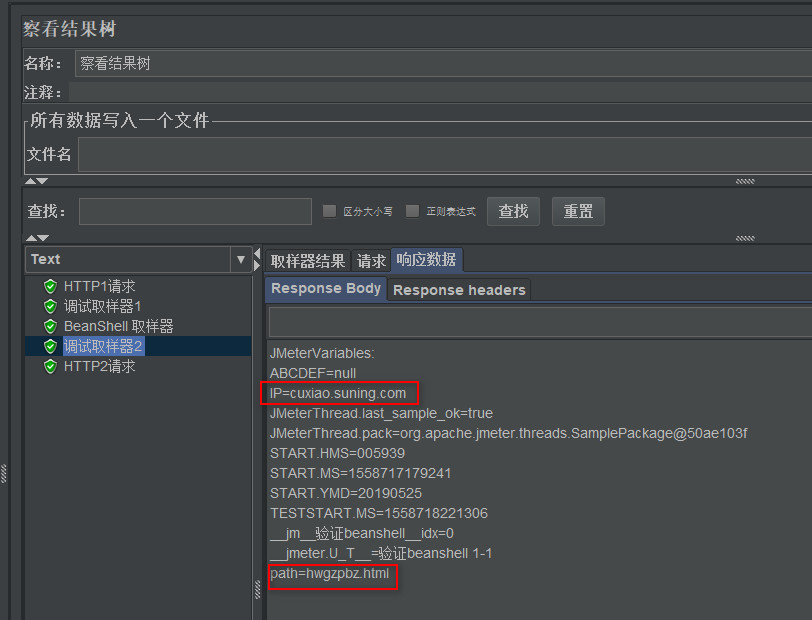
Task: Click the green shield icon beside HTTP1请求
Action: click(x=49, y=286)
